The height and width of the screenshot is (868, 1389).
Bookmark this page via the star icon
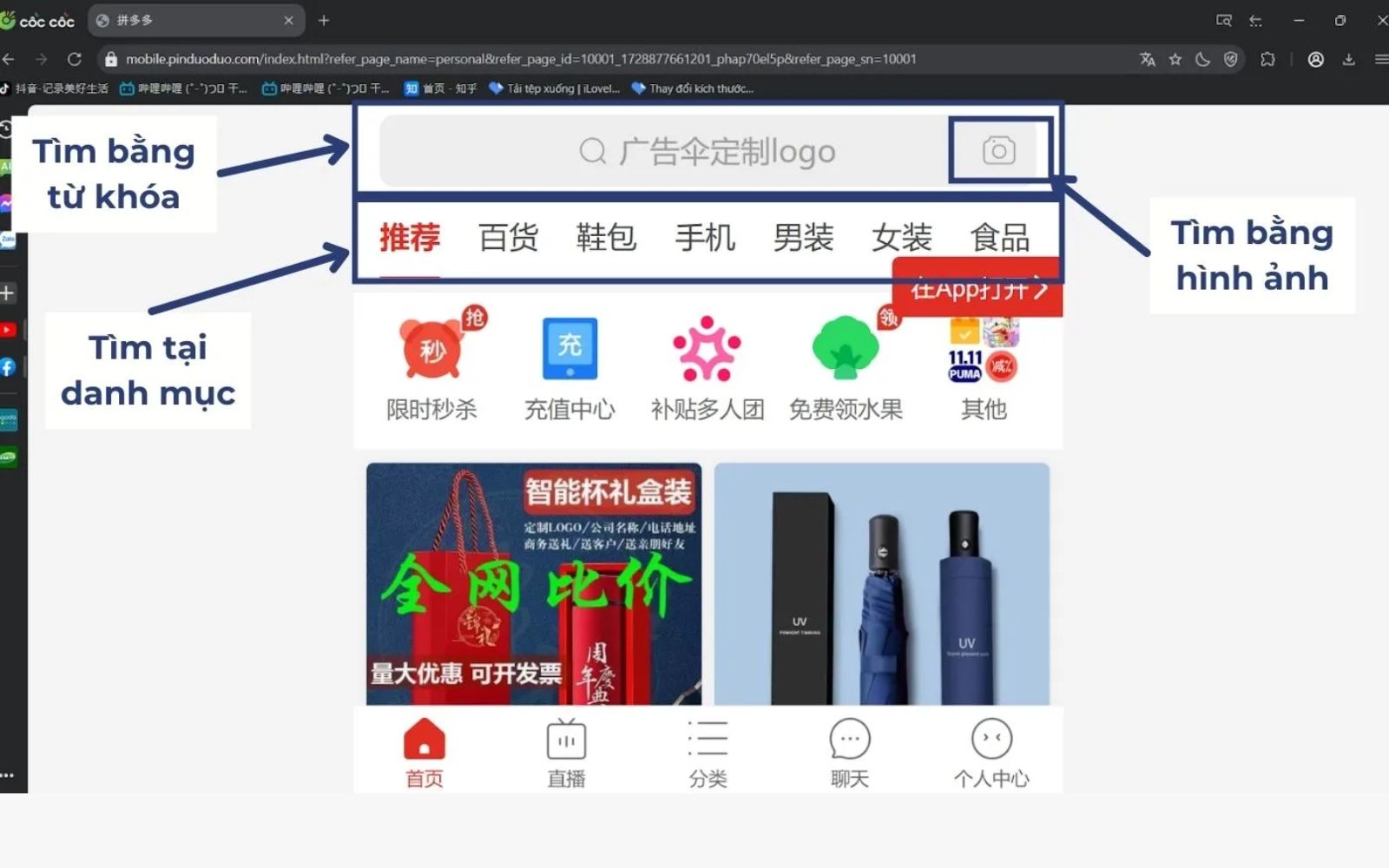tap(1175, 59)
